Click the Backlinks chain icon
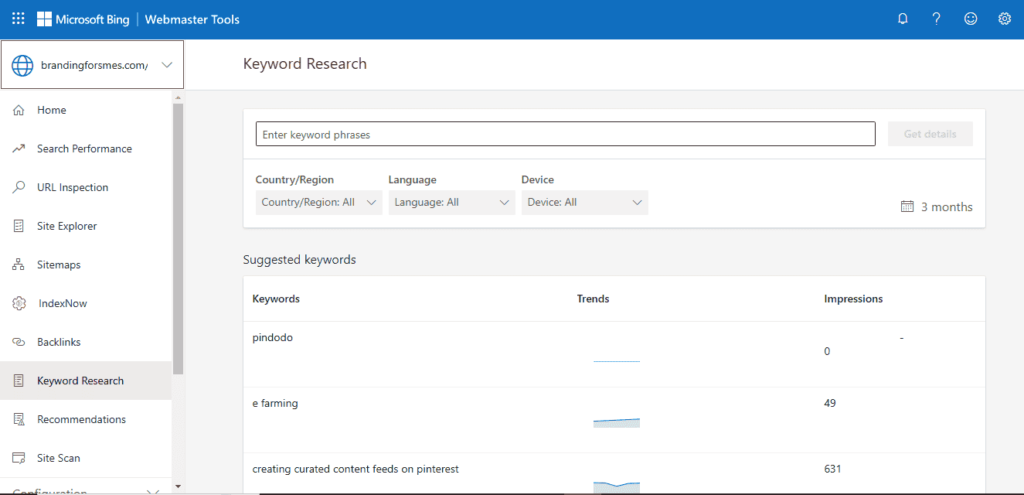 coord(18,342)
